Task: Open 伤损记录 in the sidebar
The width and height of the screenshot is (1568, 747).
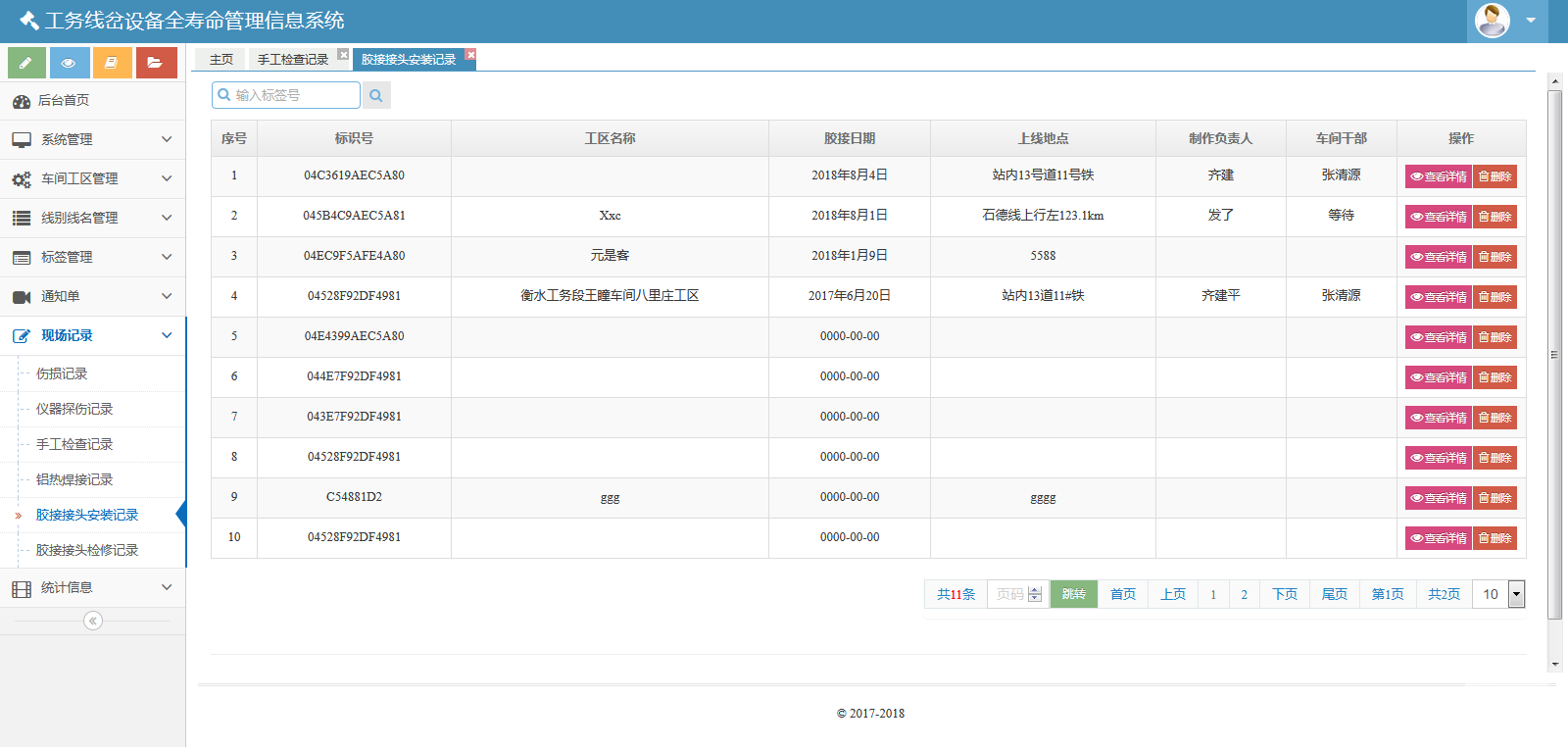Action: [62, 373]
